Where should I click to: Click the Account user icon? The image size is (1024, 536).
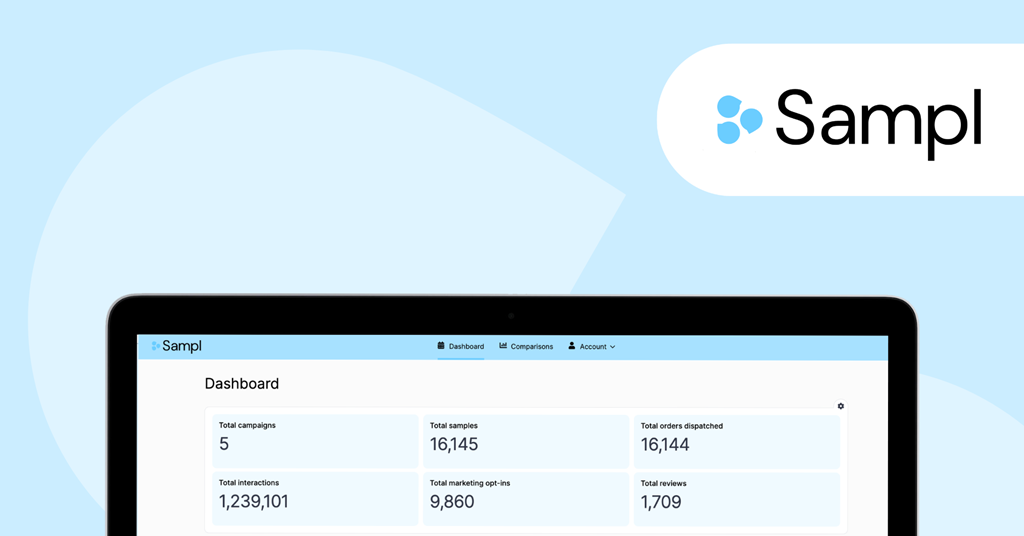(x=571, y=346)
